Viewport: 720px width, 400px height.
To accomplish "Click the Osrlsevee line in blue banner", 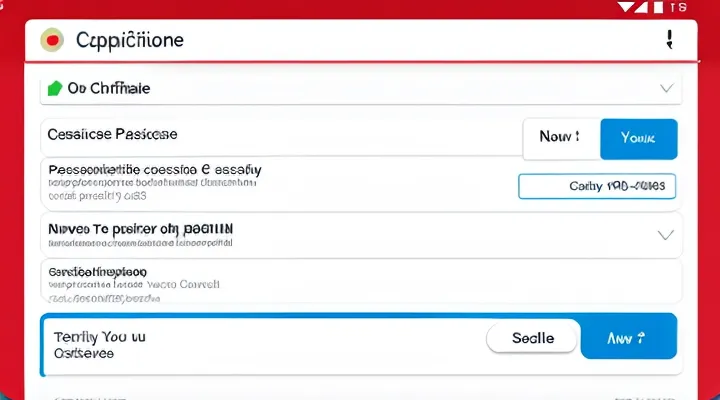I will click(84, 353).
